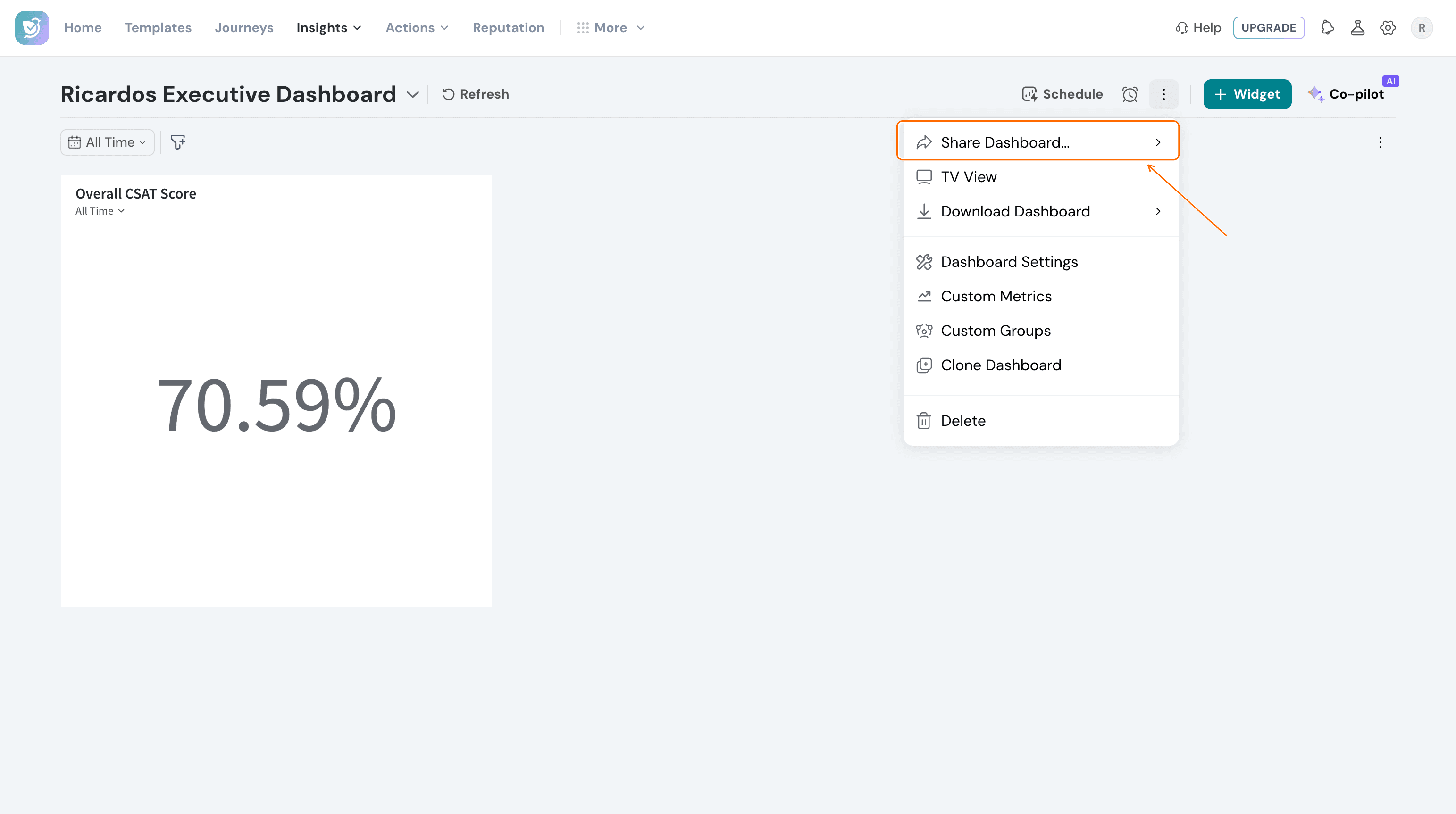This screenshot has width=1456, height=814.
Task: Go to the Home tab
Action: [x=83, y=28]
